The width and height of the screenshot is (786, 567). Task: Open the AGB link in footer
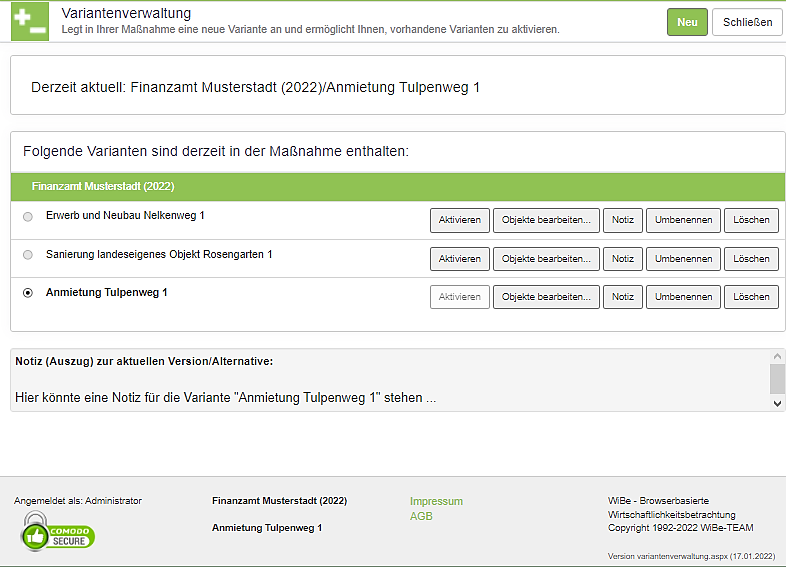tap(421, 517)
